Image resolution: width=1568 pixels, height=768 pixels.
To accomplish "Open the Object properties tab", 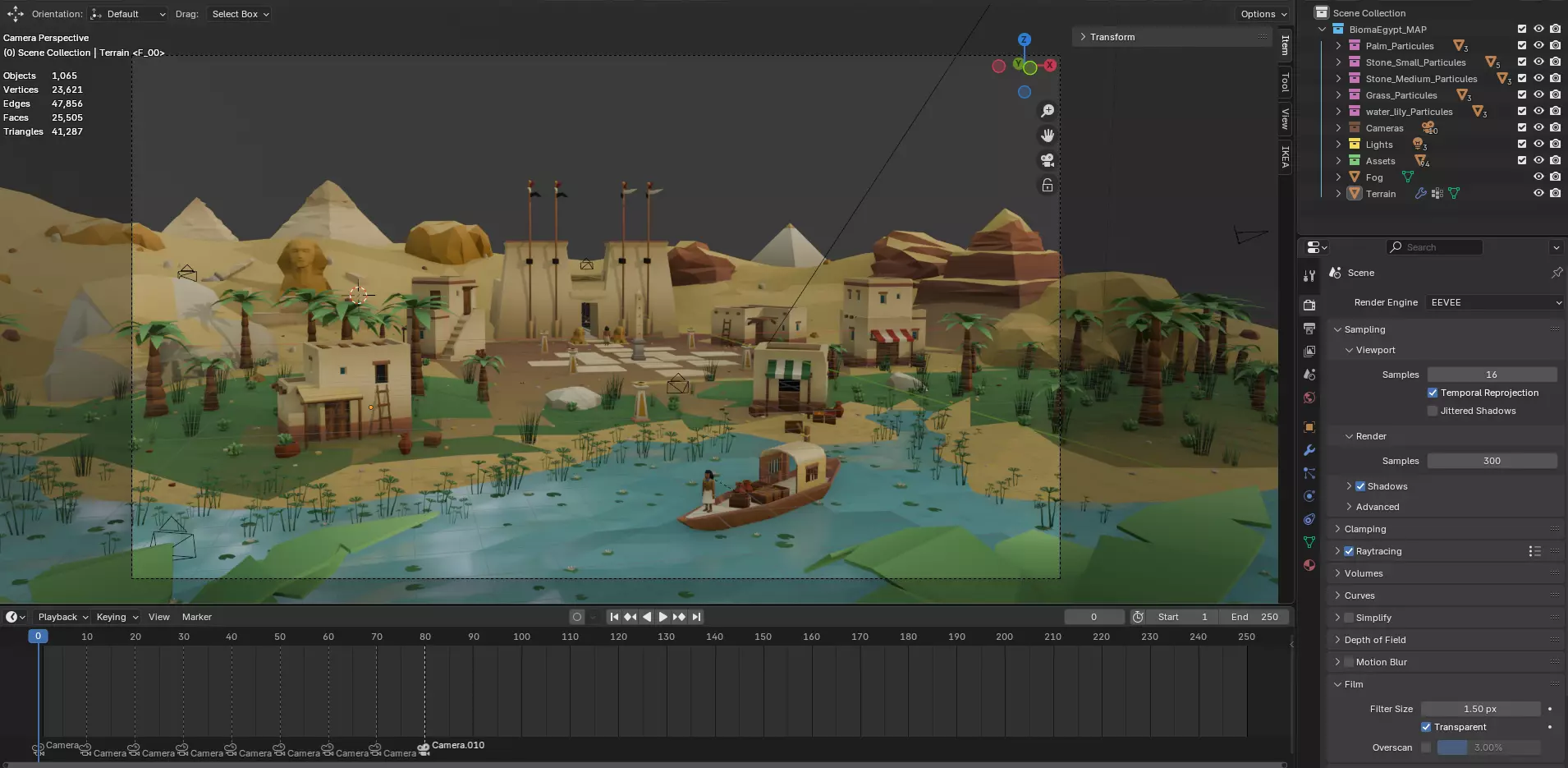I will point(1309,427).
